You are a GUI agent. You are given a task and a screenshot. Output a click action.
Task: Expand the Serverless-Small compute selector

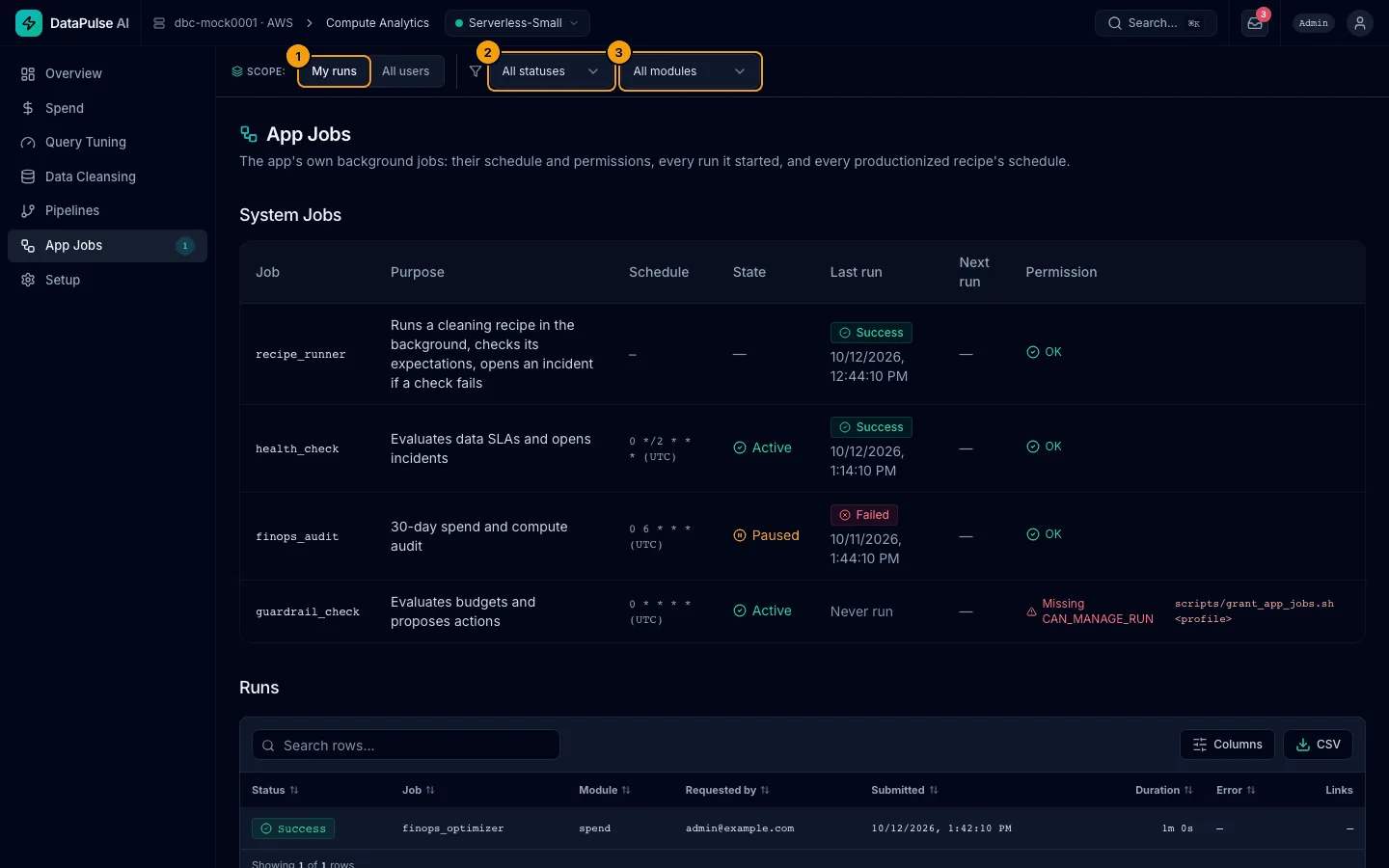coord(517,23)
